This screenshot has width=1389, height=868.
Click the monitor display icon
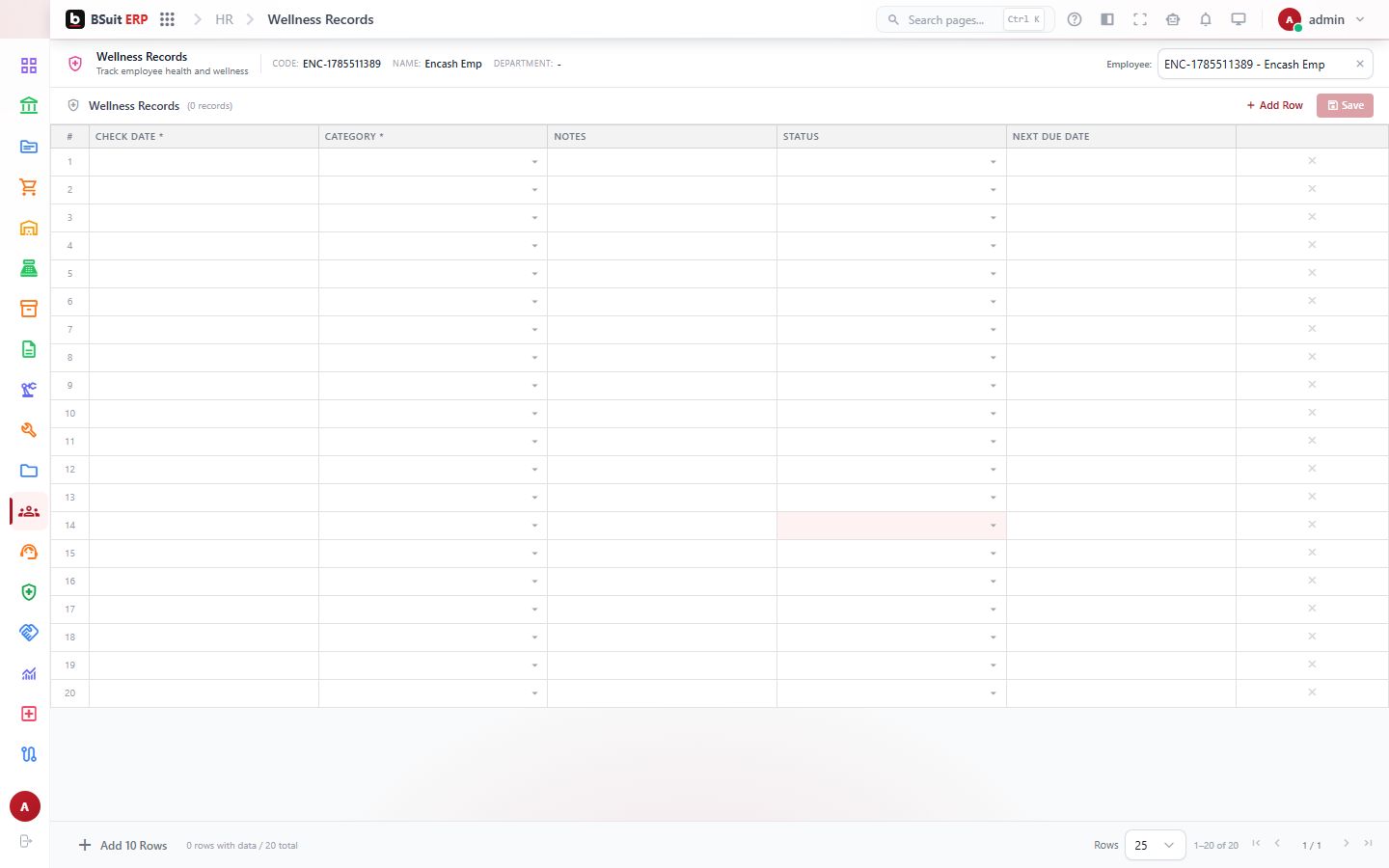[1239, 19]
